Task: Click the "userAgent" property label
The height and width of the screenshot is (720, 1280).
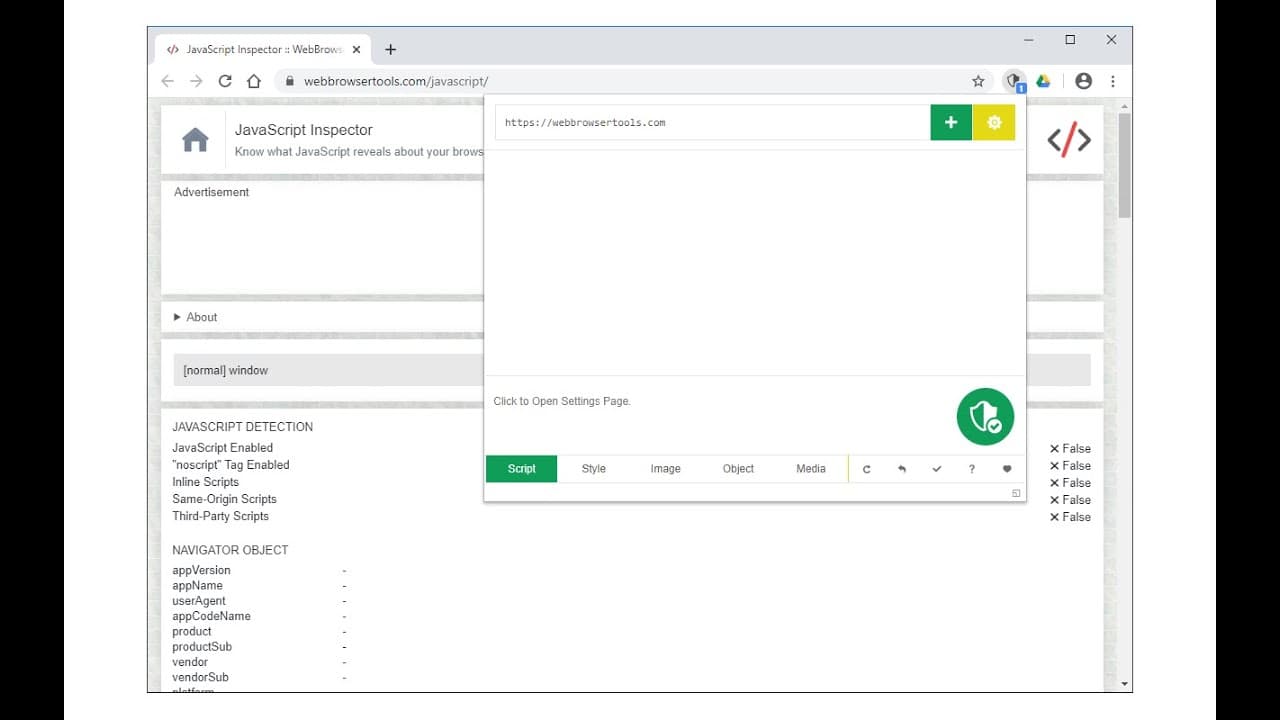Action: point(199,601)
